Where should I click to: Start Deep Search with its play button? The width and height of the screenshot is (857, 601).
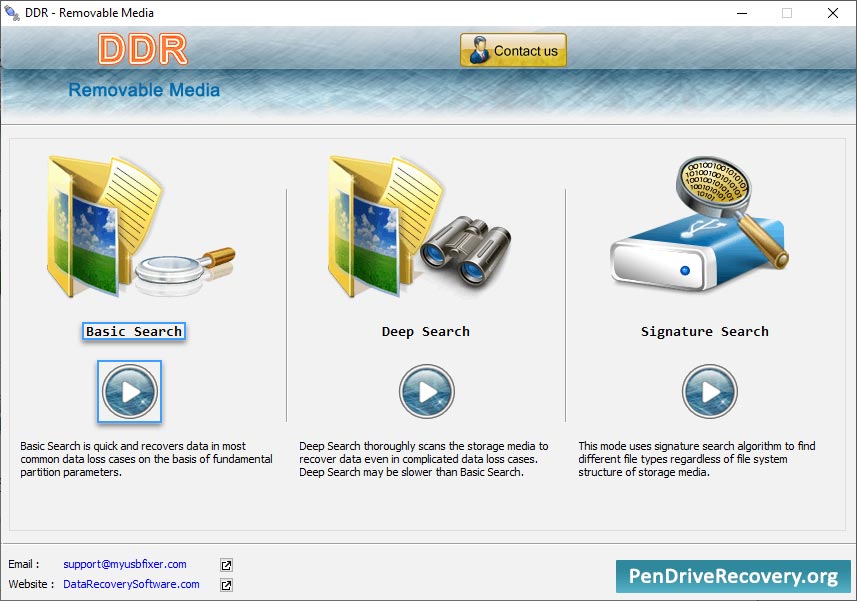click(427, 392)
